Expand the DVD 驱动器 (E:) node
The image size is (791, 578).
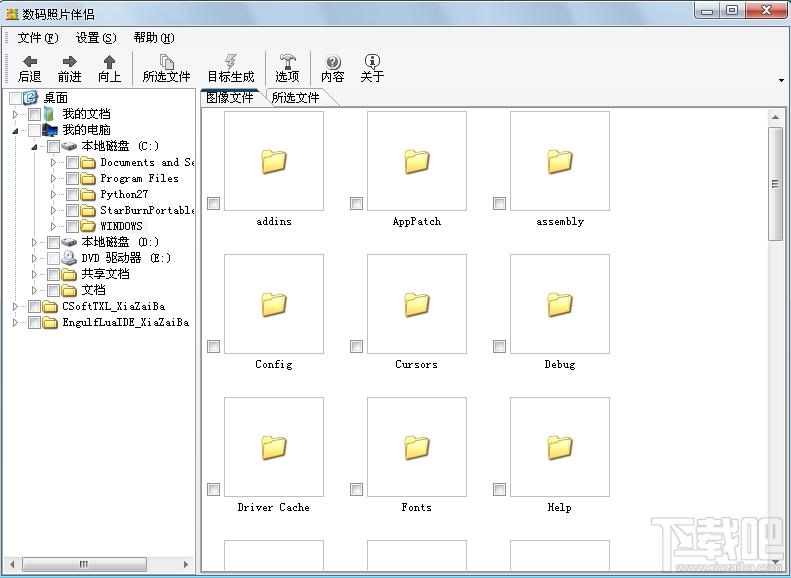(34, 258)
